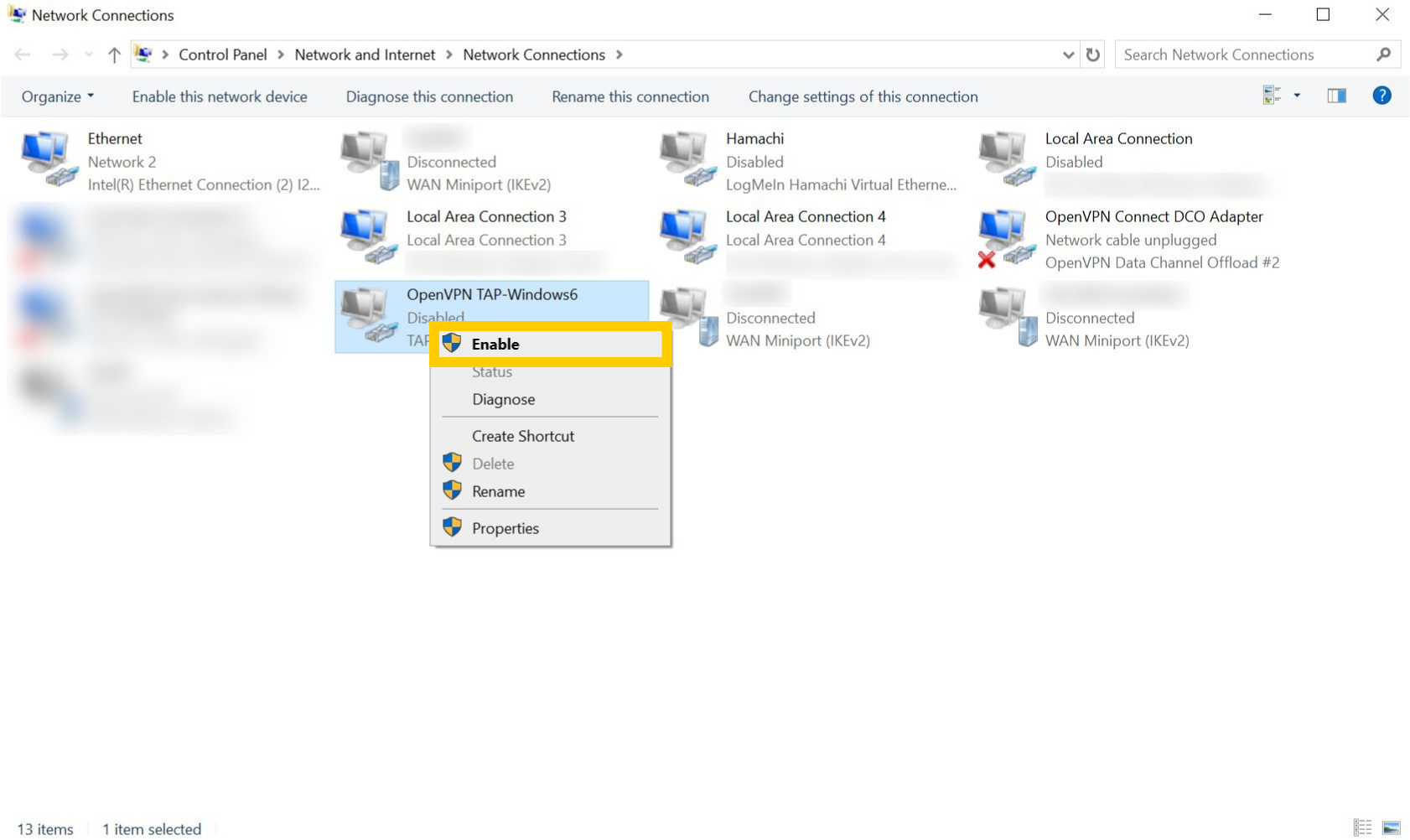Click the Network Connections title bar icon

tap(16, 14)
